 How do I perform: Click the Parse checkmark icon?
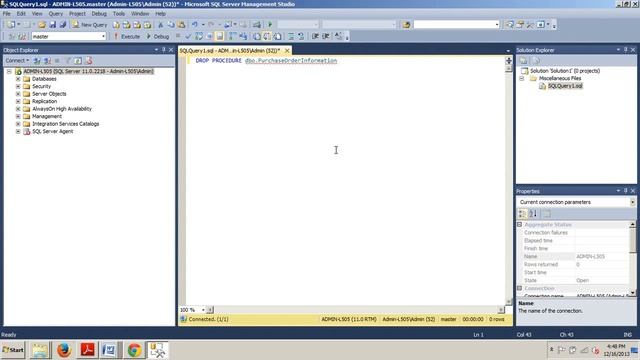(x=188, y=36)
